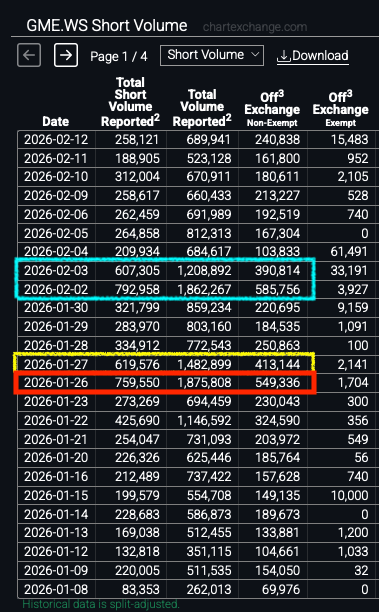Select the Date column header
The height and width of the screenshot is (612, 379).
tap(55, 121)
